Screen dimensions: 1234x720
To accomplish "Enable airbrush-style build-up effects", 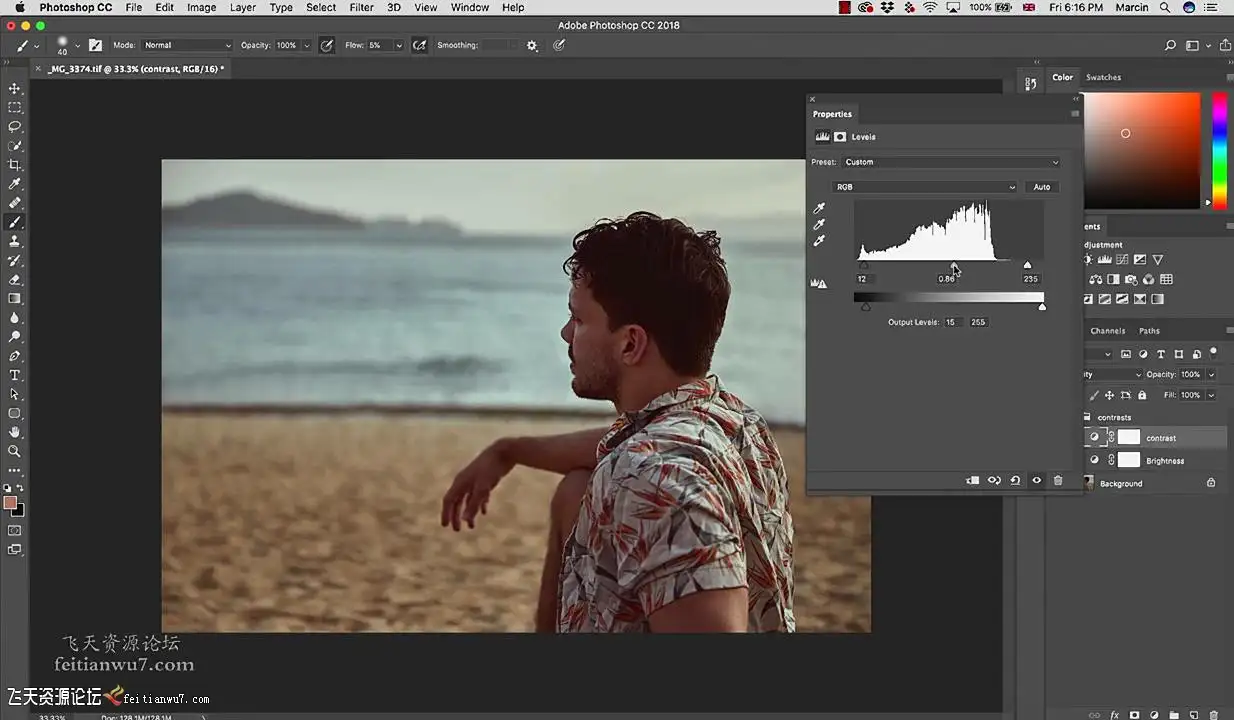I will pos(419,45).
